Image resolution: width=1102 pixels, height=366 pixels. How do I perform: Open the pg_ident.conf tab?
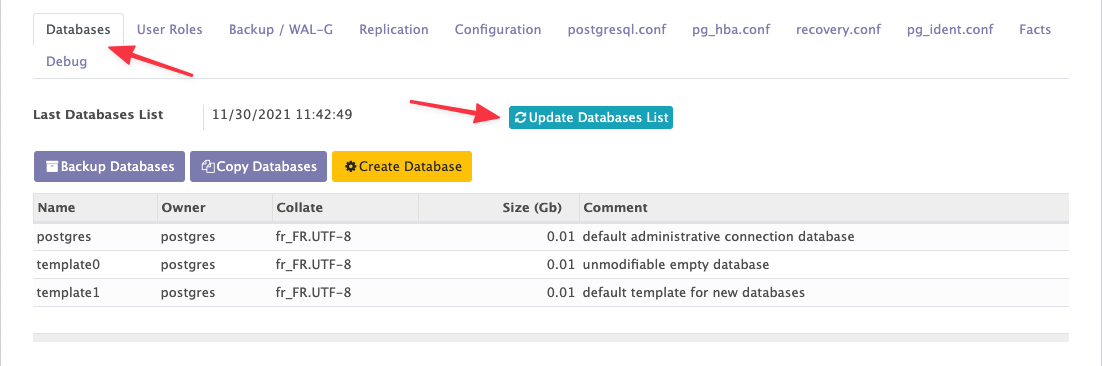(x=950, y=30)
